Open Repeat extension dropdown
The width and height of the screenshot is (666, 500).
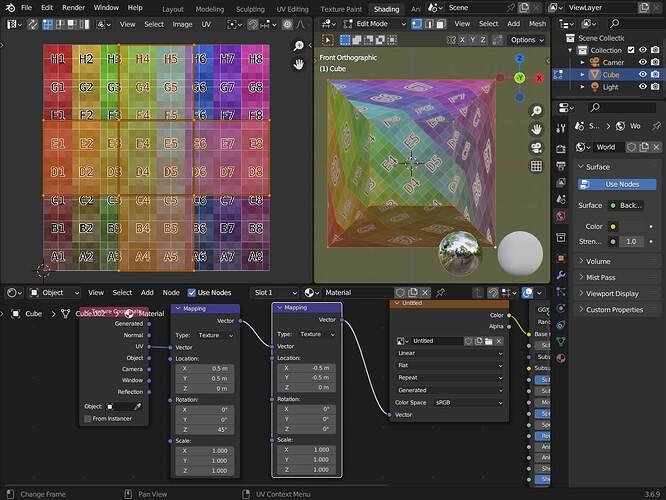[449, 378]
